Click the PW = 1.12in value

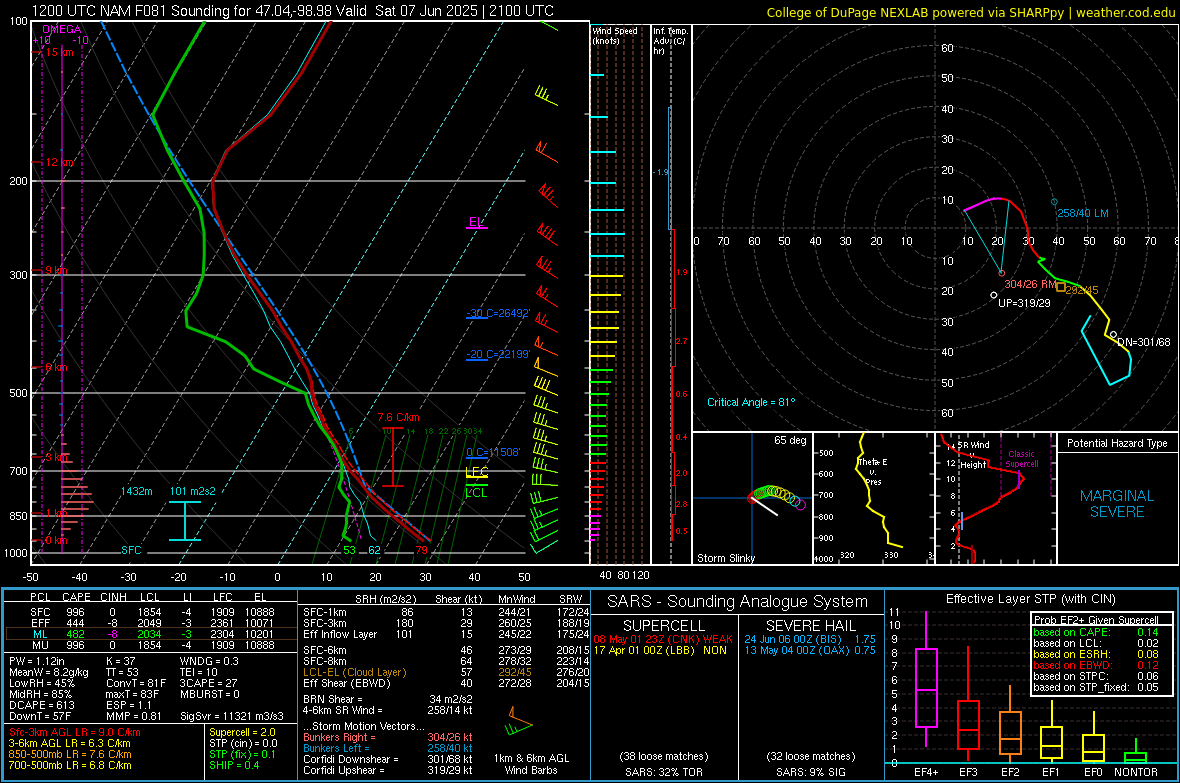[x=38, y=661]
